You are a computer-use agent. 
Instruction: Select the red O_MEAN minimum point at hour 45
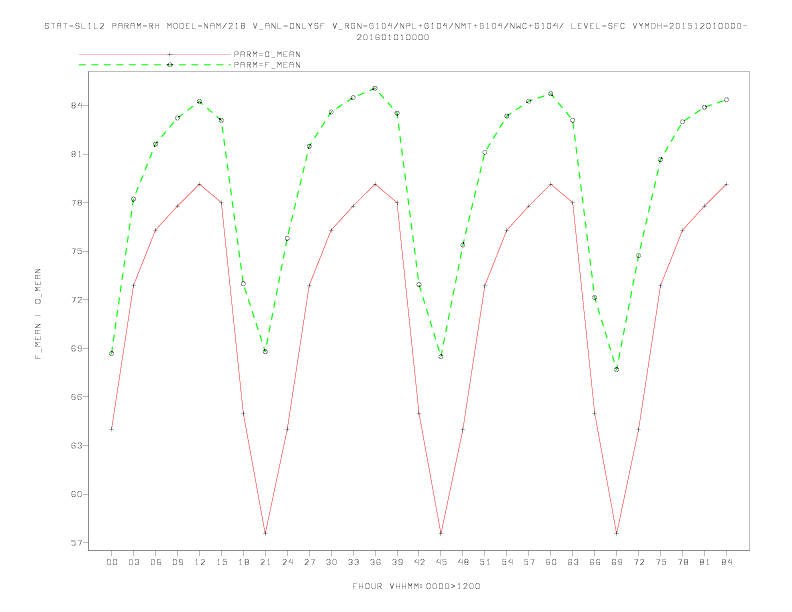441,533
